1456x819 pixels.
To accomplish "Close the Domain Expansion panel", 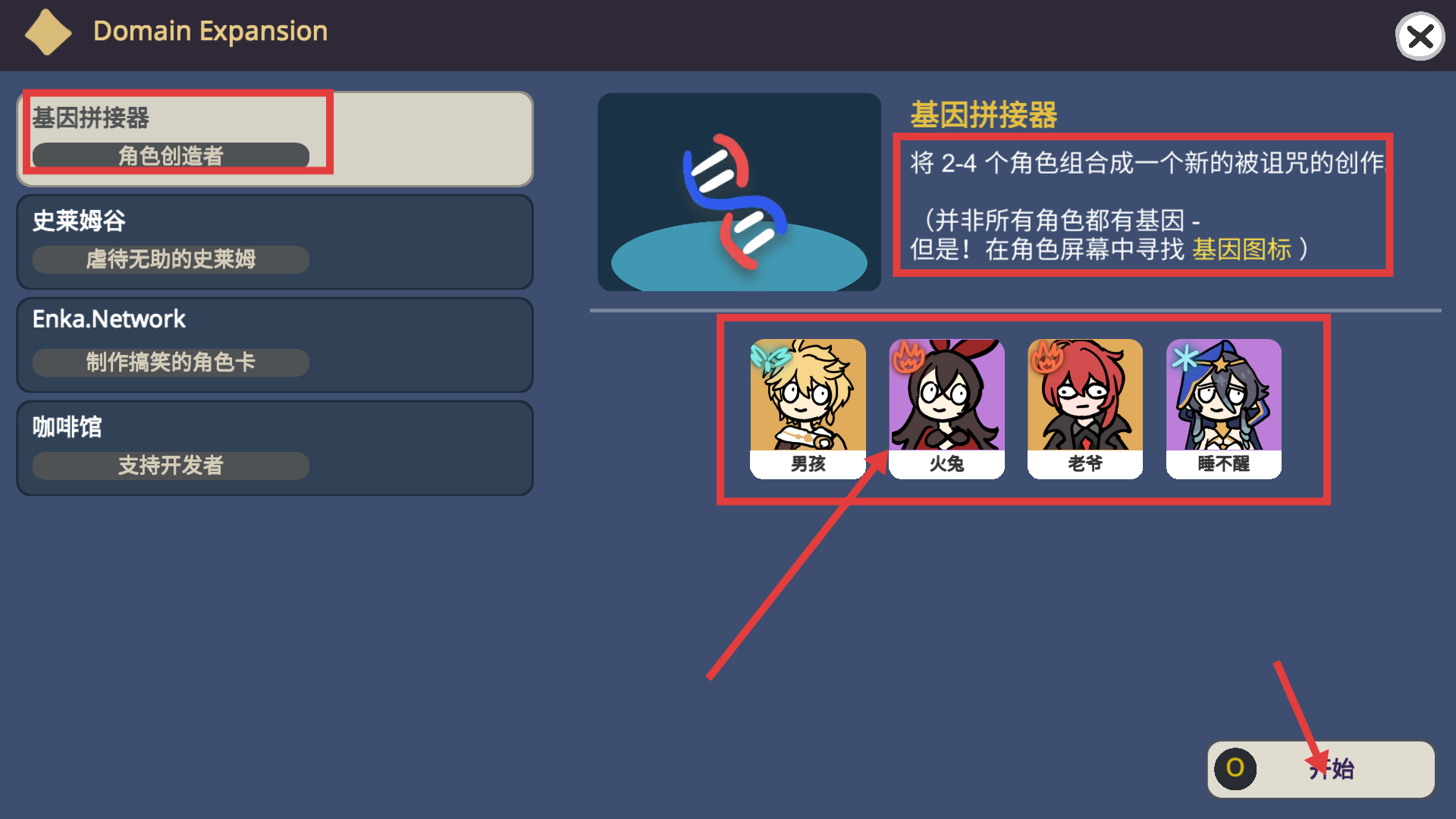I will pyautogui.click(x=1420, y=36).
